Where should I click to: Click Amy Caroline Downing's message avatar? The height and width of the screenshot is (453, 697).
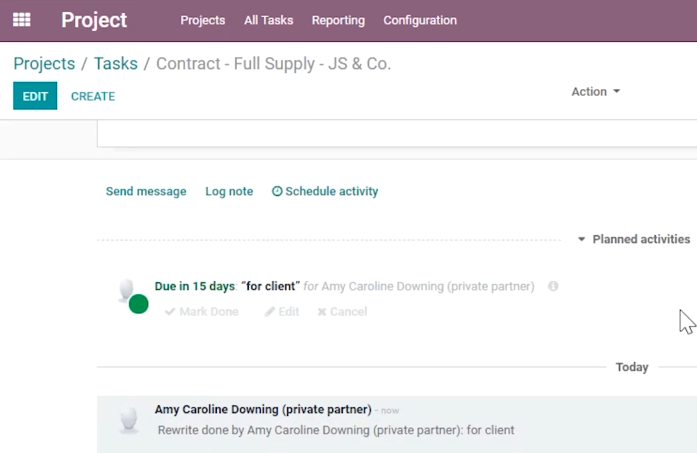[x=129, y=420]
